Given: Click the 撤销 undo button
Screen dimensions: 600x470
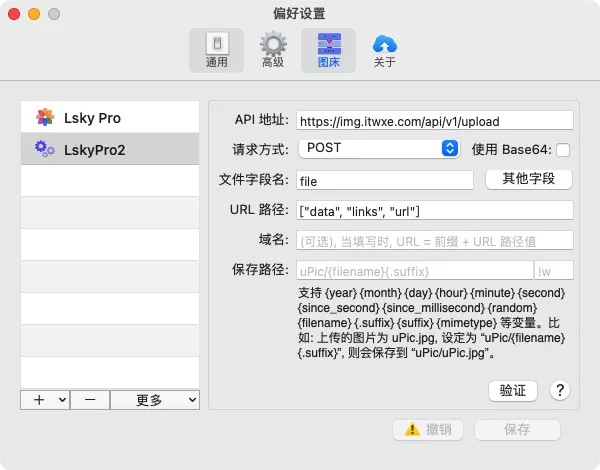Looking at the screenshot, I should coord(428,430).
